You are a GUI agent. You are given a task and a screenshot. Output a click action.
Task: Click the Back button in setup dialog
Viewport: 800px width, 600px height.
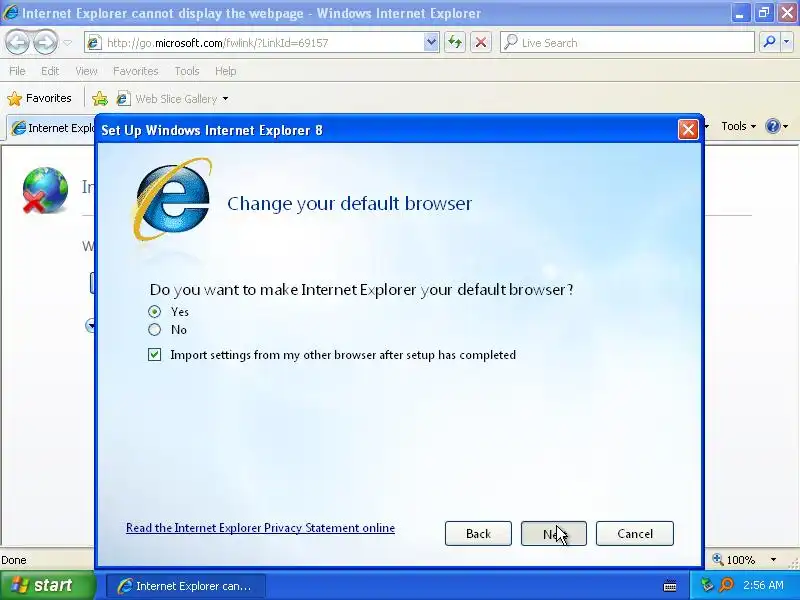[x=478, y=534]
